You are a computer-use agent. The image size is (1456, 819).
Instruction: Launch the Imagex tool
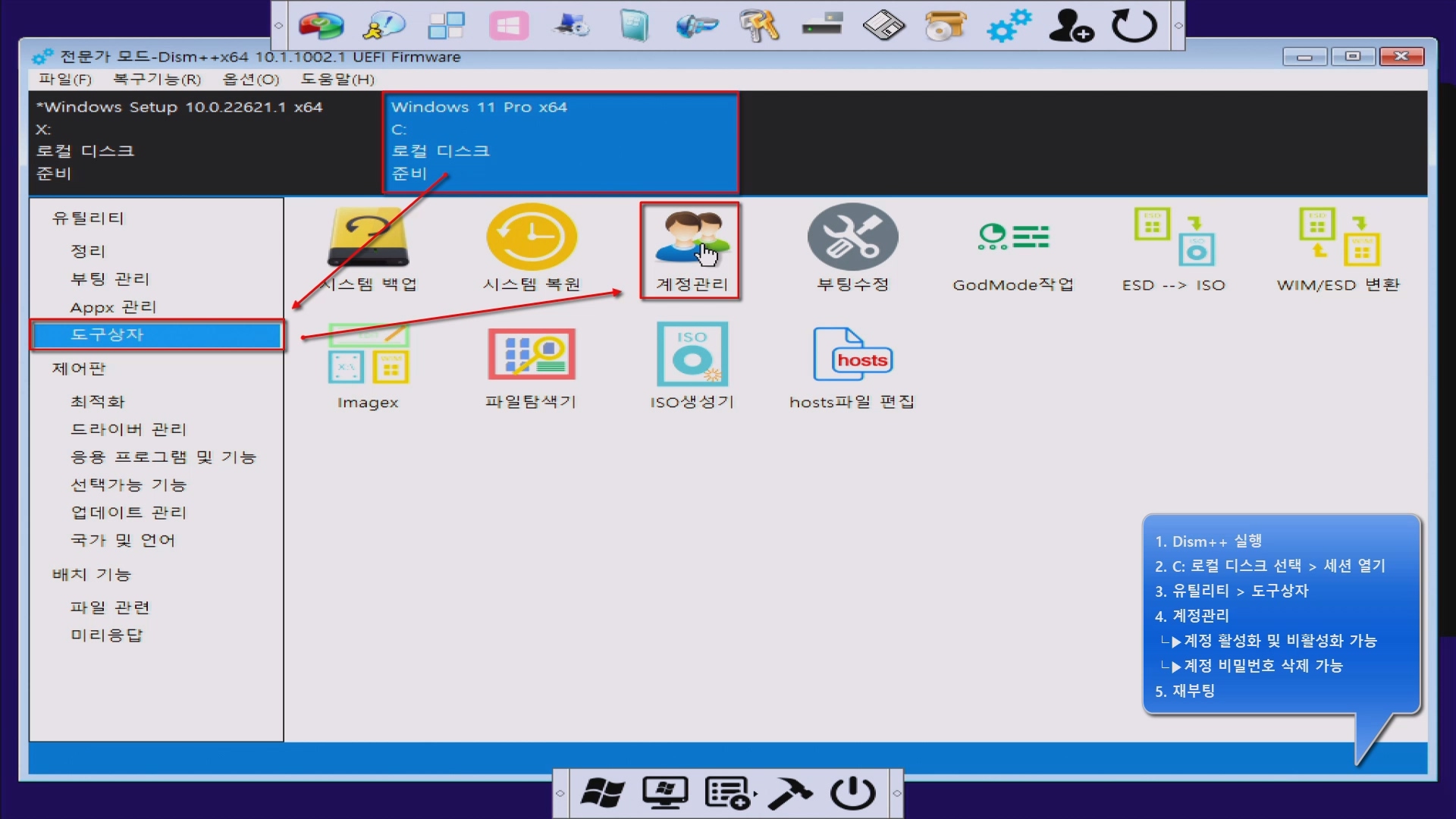point(369,367)
